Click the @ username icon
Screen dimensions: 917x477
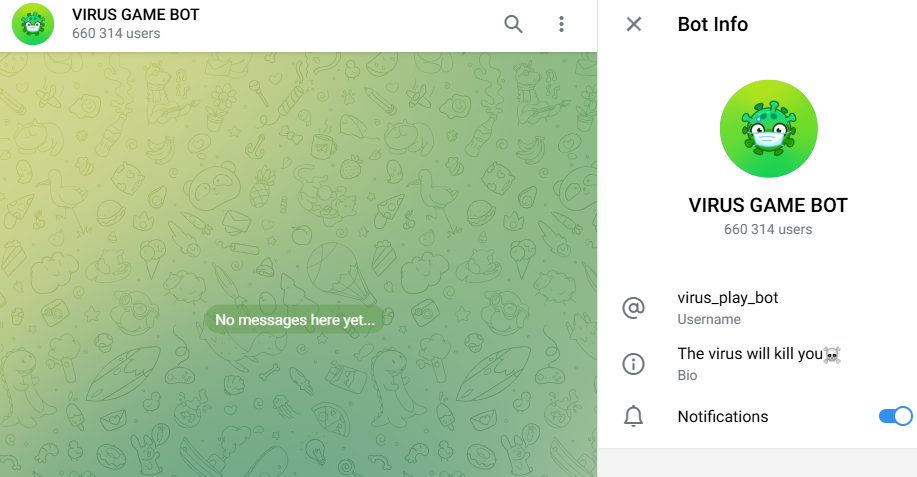[633, 308]
